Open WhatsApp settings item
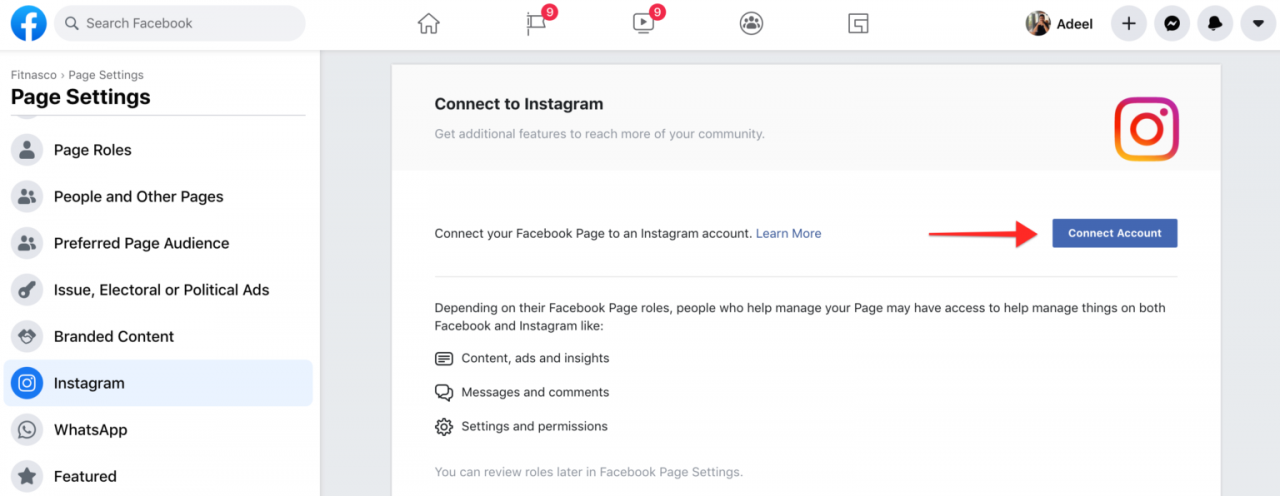 [x=158, y=430]
